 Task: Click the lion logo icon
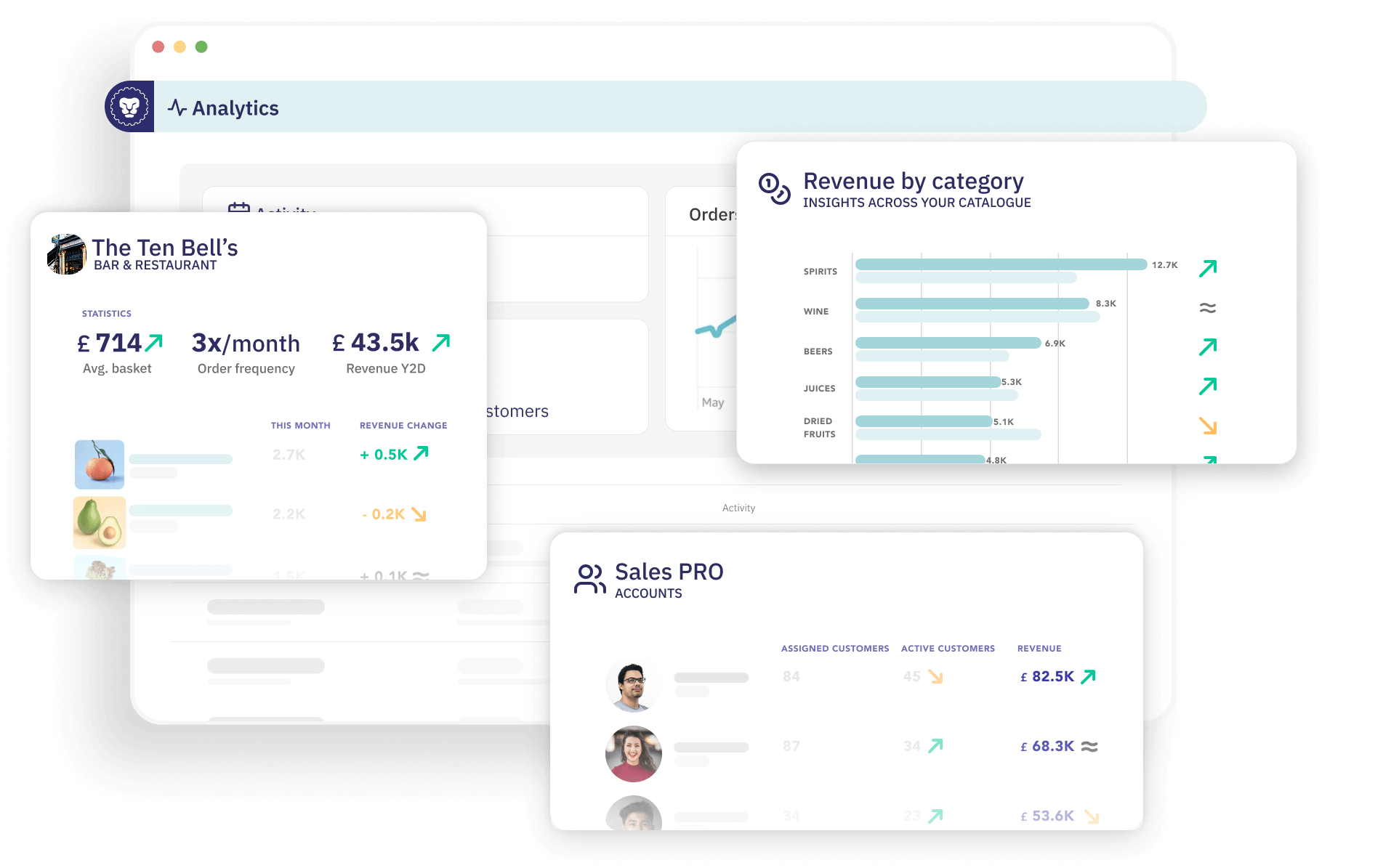click(129, 107)
